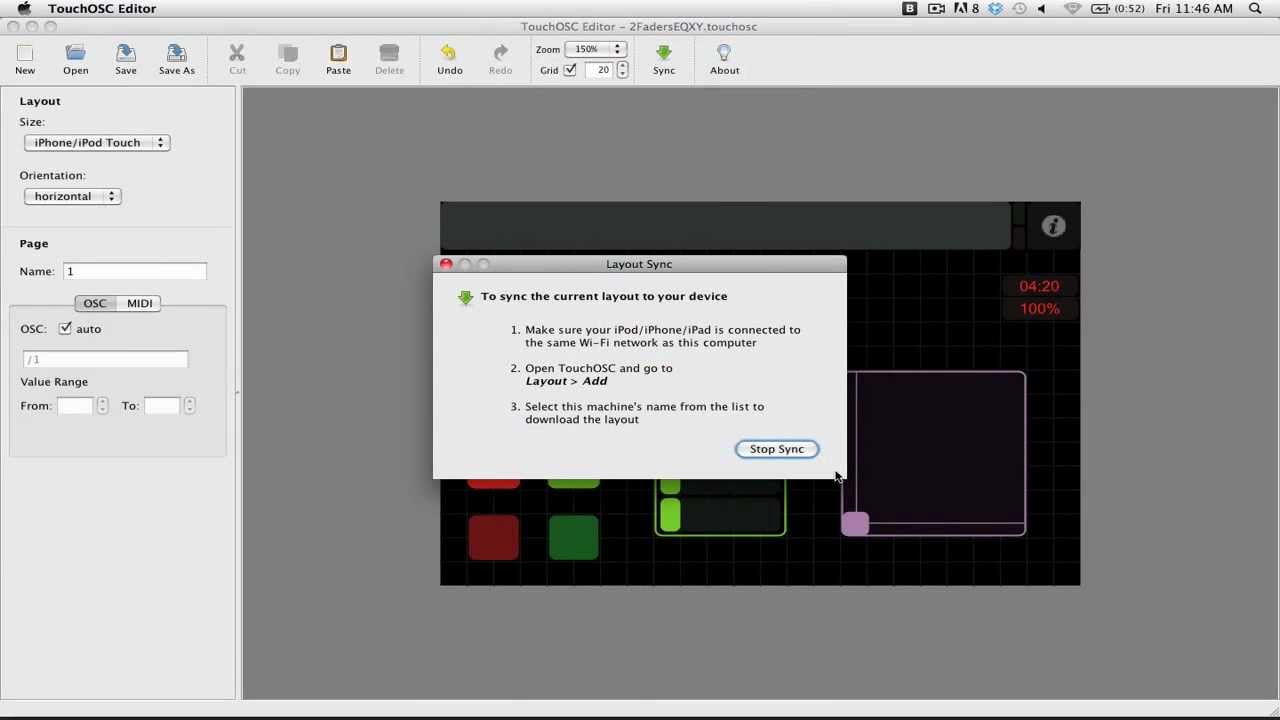Toggle the Grid checkbox

(x=570, y=70)
